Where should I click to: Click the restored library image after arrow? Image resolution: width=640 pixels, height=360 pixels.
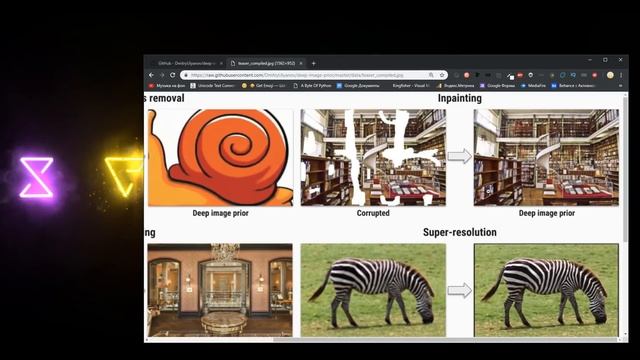[x=546, y=158]
